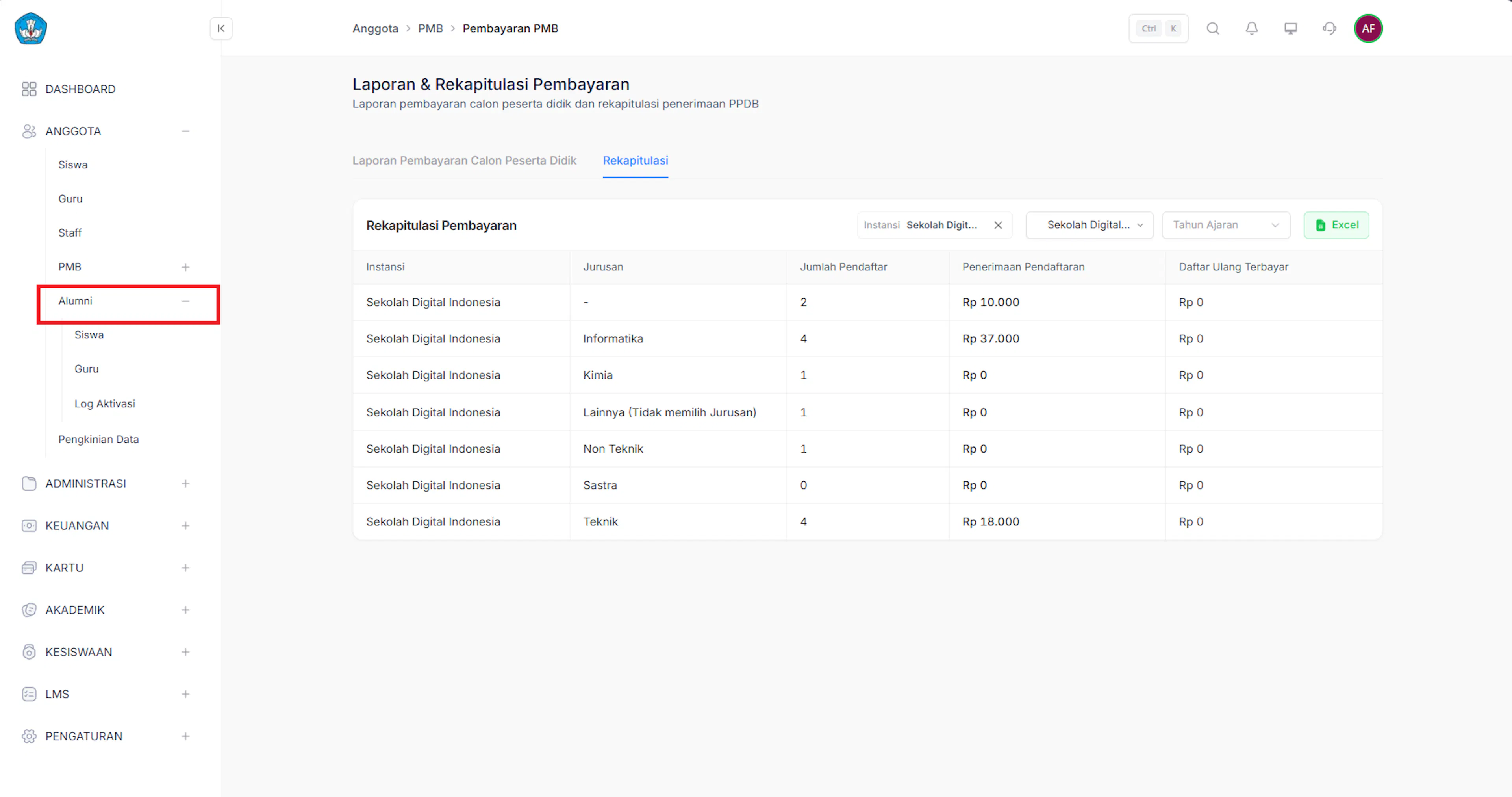Open the Tahun Ajaran dropdown

(1226, 225)
